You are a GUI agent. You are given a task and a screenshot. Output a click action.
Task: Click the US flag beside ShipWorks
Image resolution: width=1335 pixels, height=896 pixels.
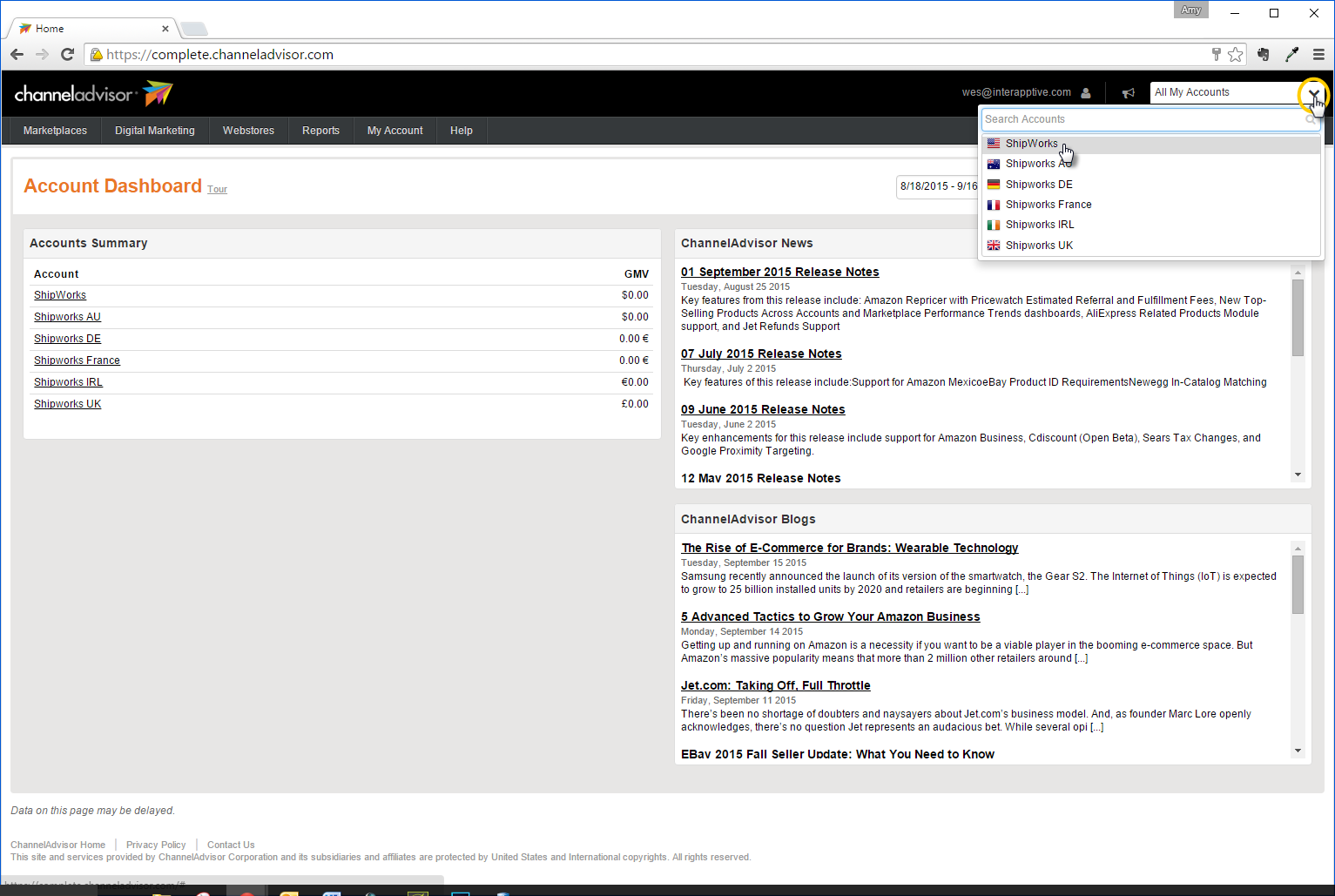pos(994,144)
